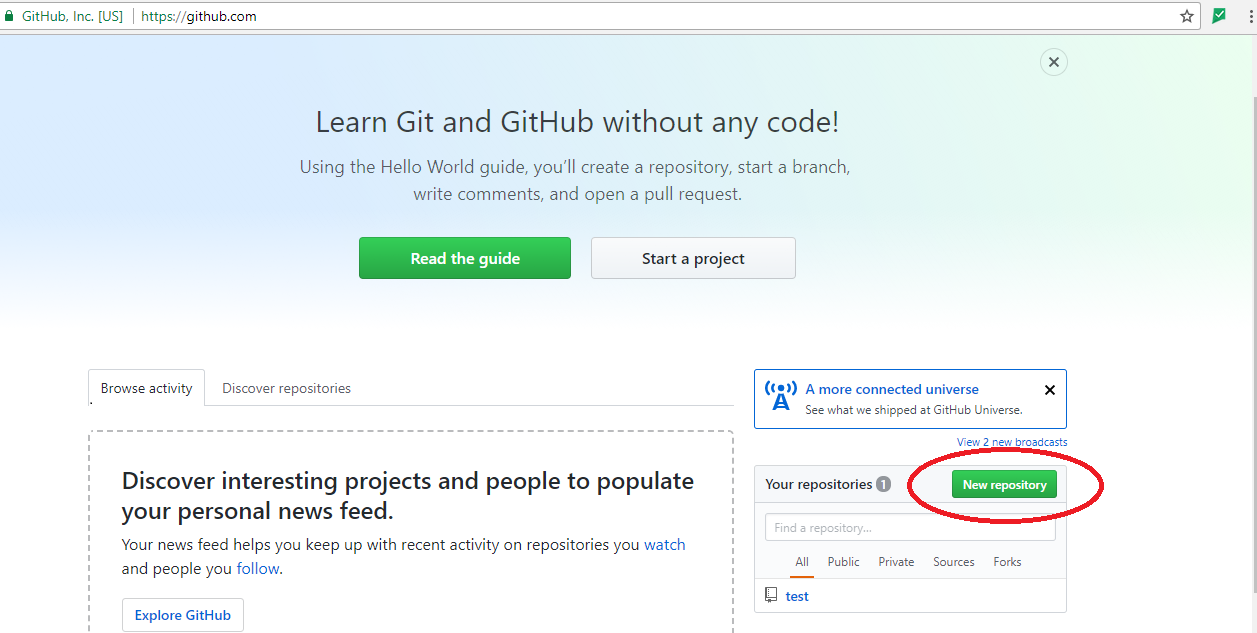Click the Read the guide button
Image resolution: width=1257 pixels, height=633 pixels.
(464, 258)
